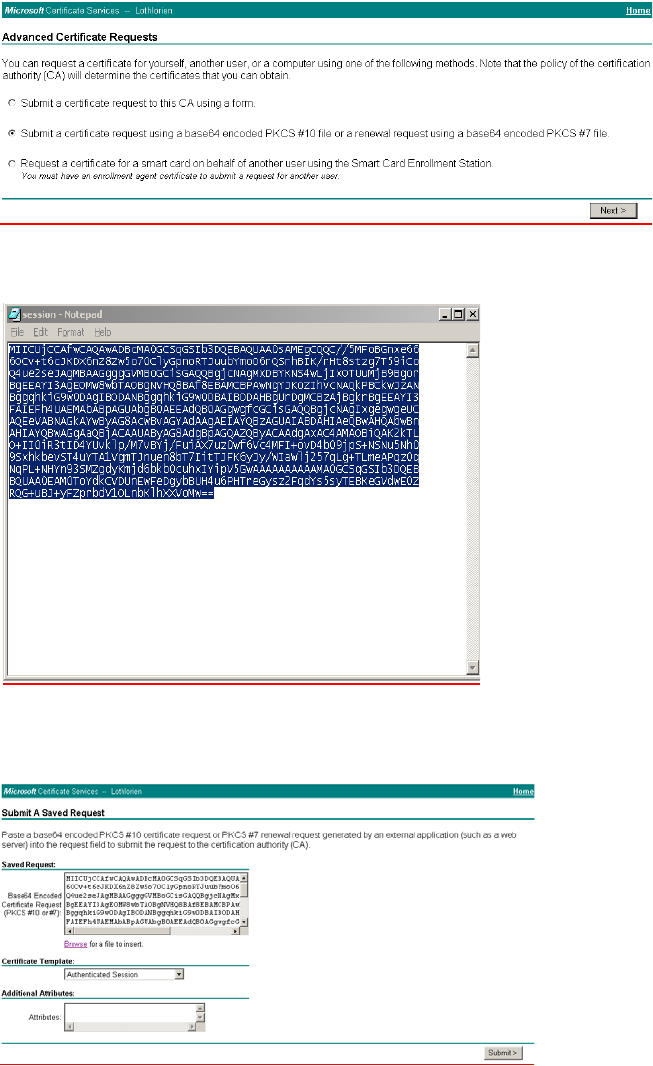This screenshot has height=1066, width=653.
Task: Click the Submit > button
Action: click(x=503, y=1052)
